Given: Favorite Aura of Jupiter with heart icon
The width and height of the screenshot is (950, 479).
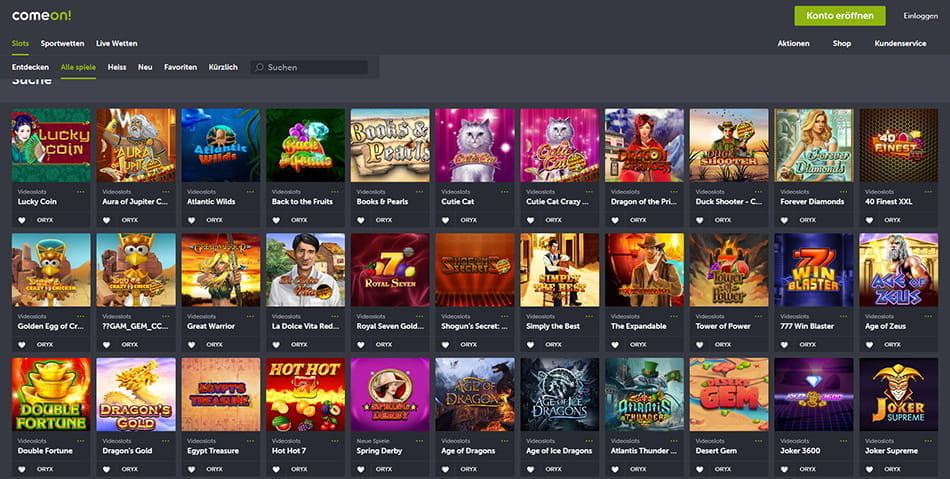Looking at the screenshot, I should pos(107,220).
